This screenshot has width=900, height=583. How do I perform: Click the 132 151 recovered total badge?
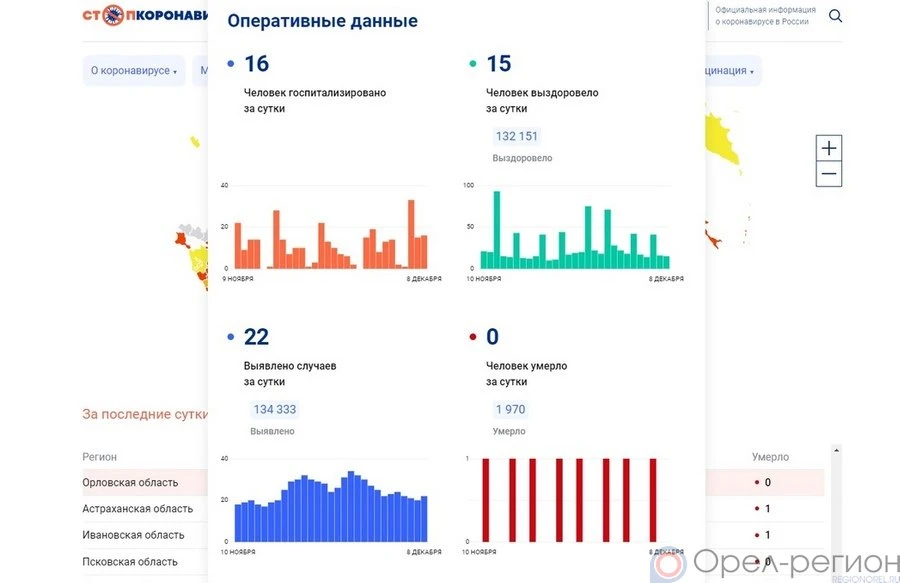tap(517, 137)
